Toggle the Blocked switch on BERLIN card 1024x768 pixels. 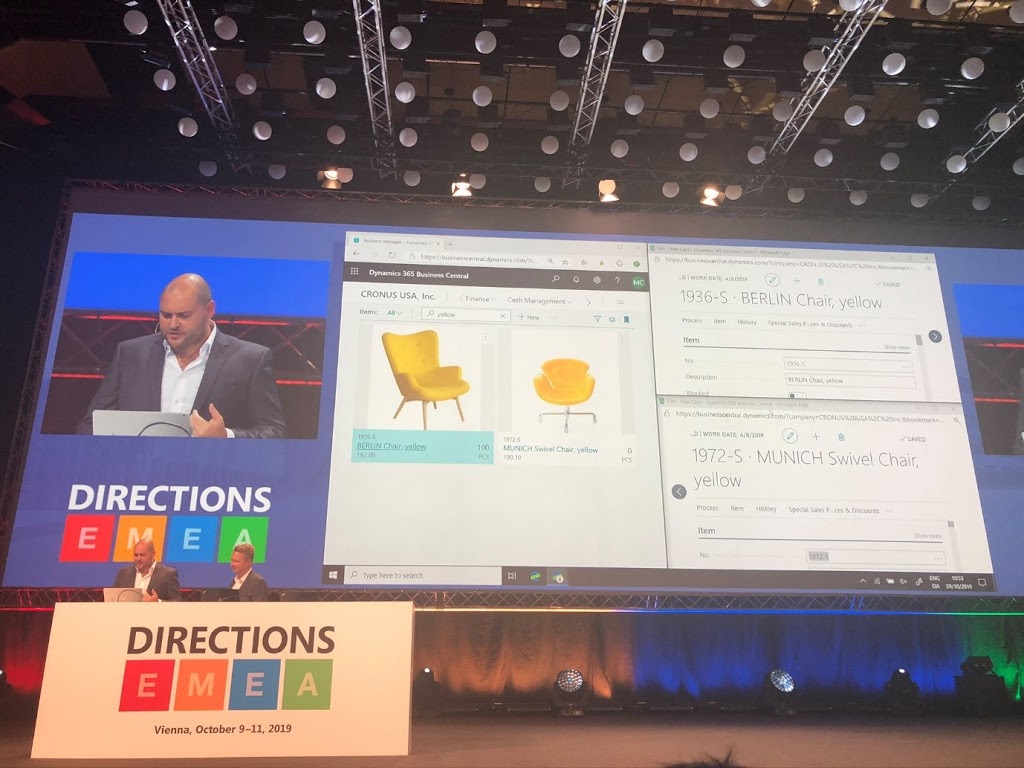pos(797,396)
